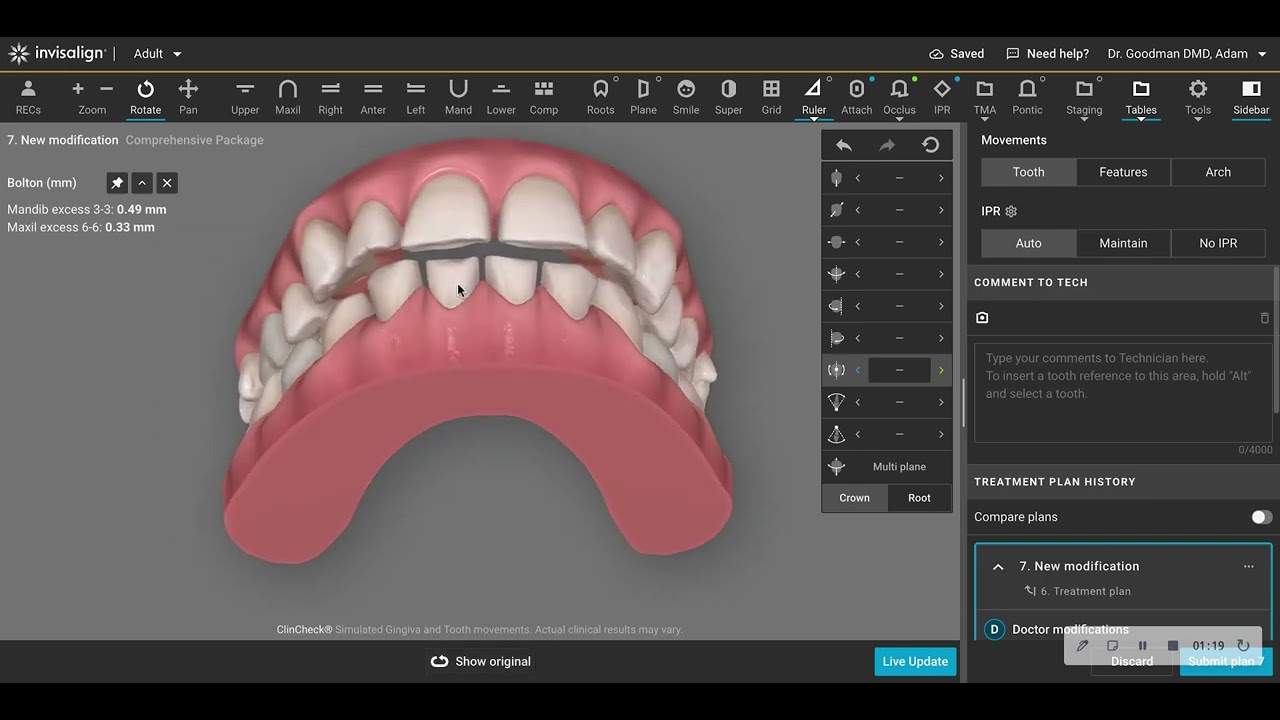Click the Discard button
This screenshot has height=720, width=1280.
[1132, 661]
